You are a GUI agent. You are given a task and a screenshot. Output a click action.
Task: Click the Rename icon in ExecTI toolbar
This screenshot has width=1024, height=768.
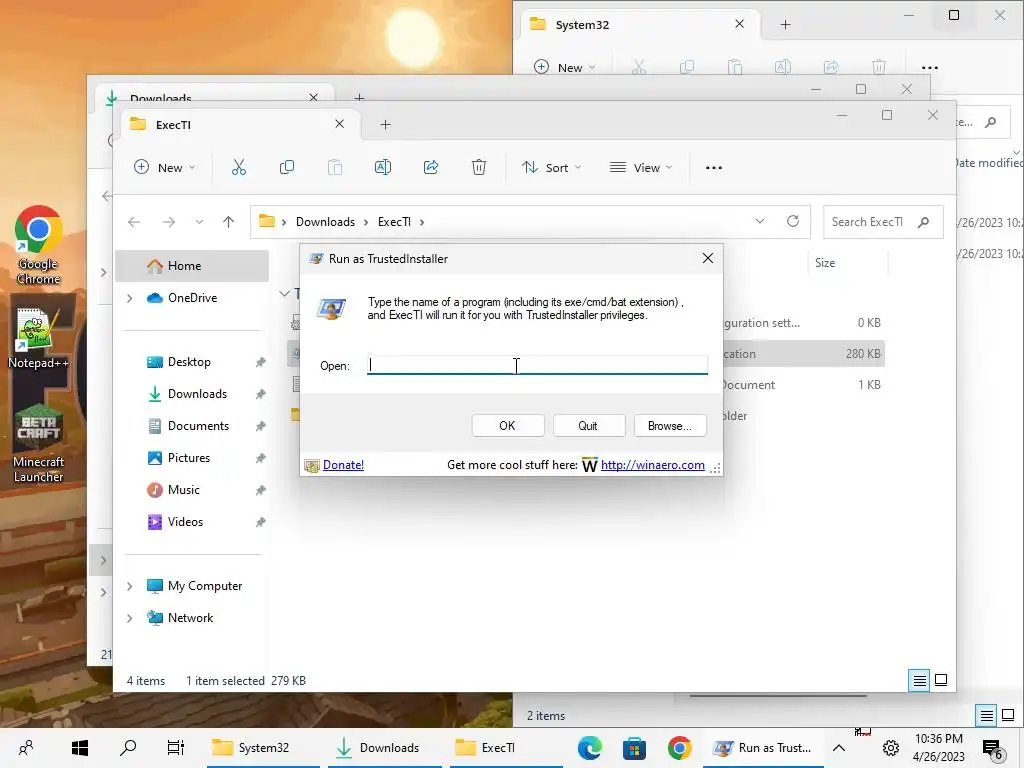click(x=383, y=168)
